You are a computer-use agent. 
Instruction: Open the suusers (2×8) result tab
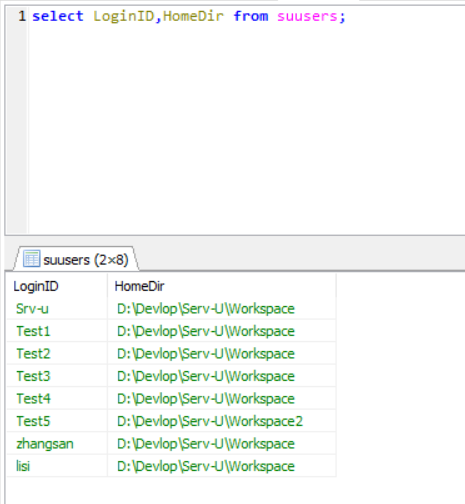[76, 259]
